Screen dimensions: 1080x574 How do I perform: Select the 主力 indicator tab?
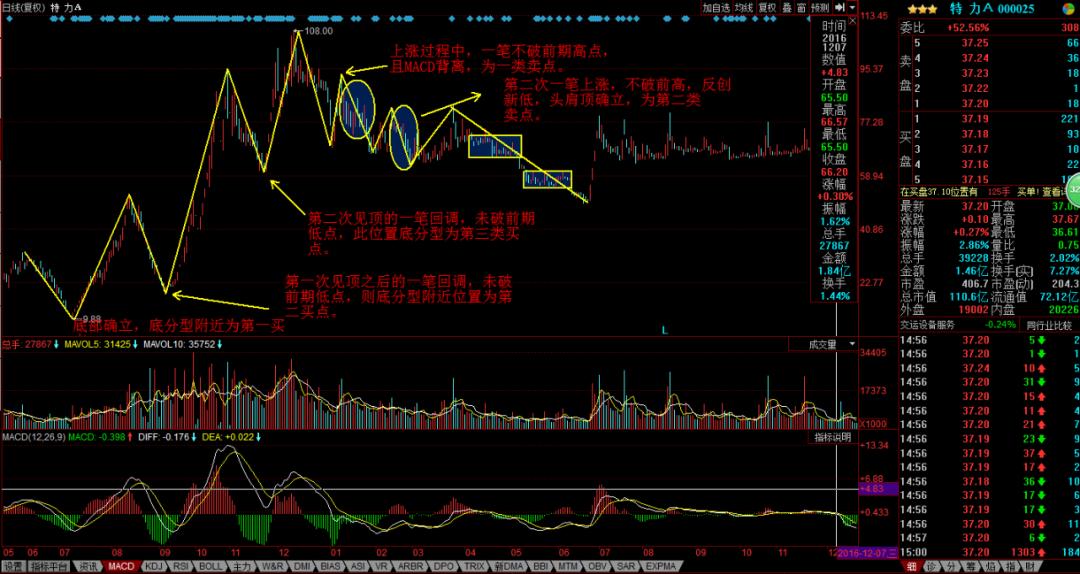click(242, 566)
